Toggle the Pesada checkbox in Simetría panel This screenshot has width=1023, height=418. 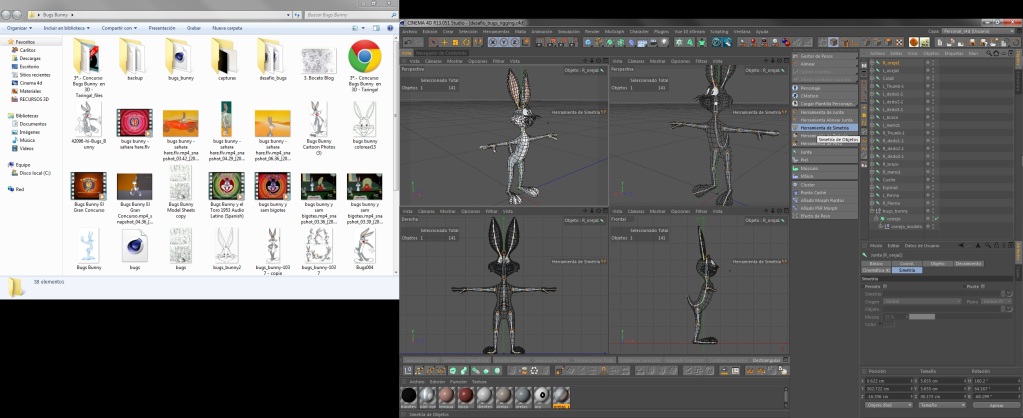coord(885,286)
